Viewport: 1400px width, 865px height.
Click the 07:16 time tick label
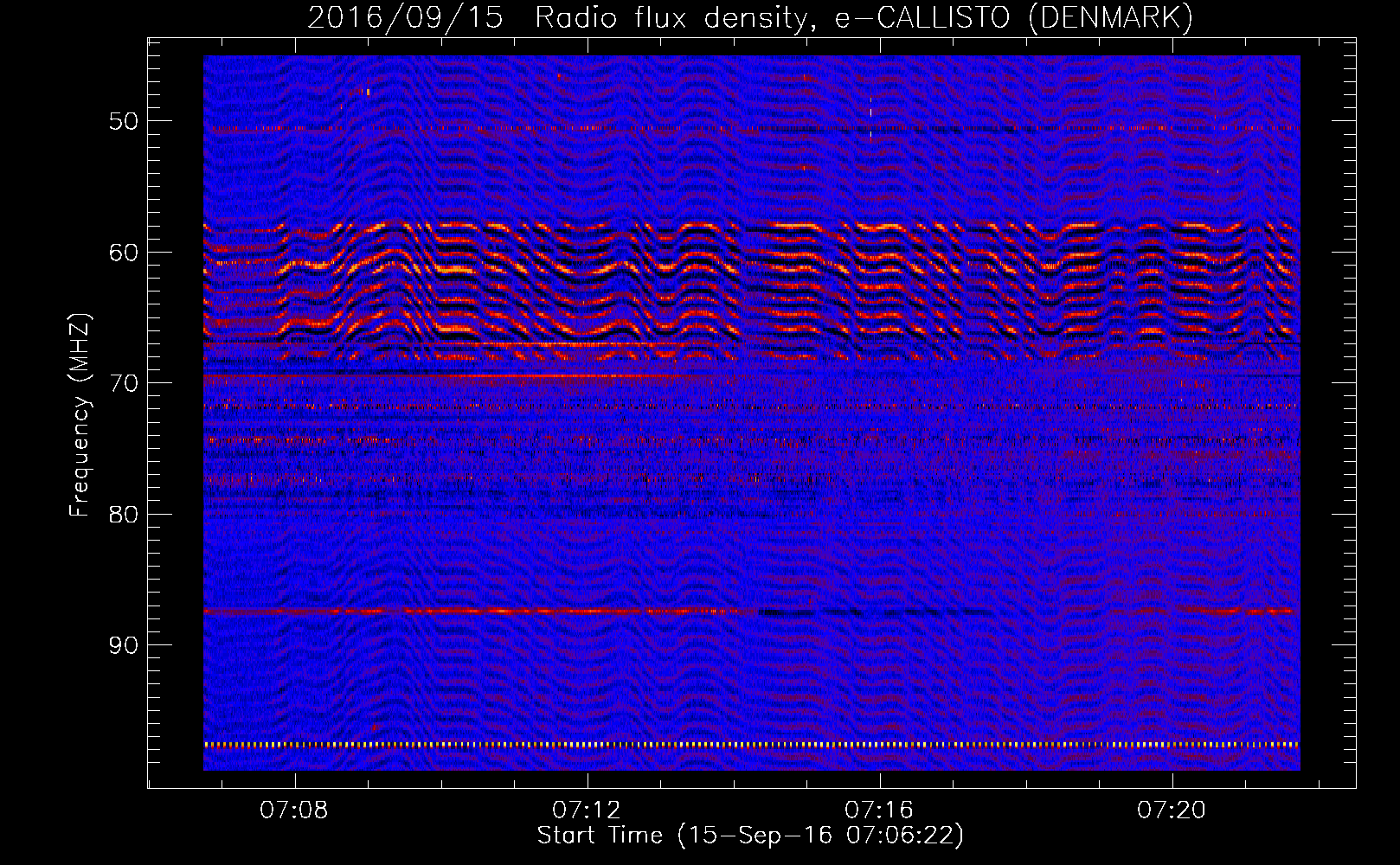pyautogui.click(x=879, y=811)
